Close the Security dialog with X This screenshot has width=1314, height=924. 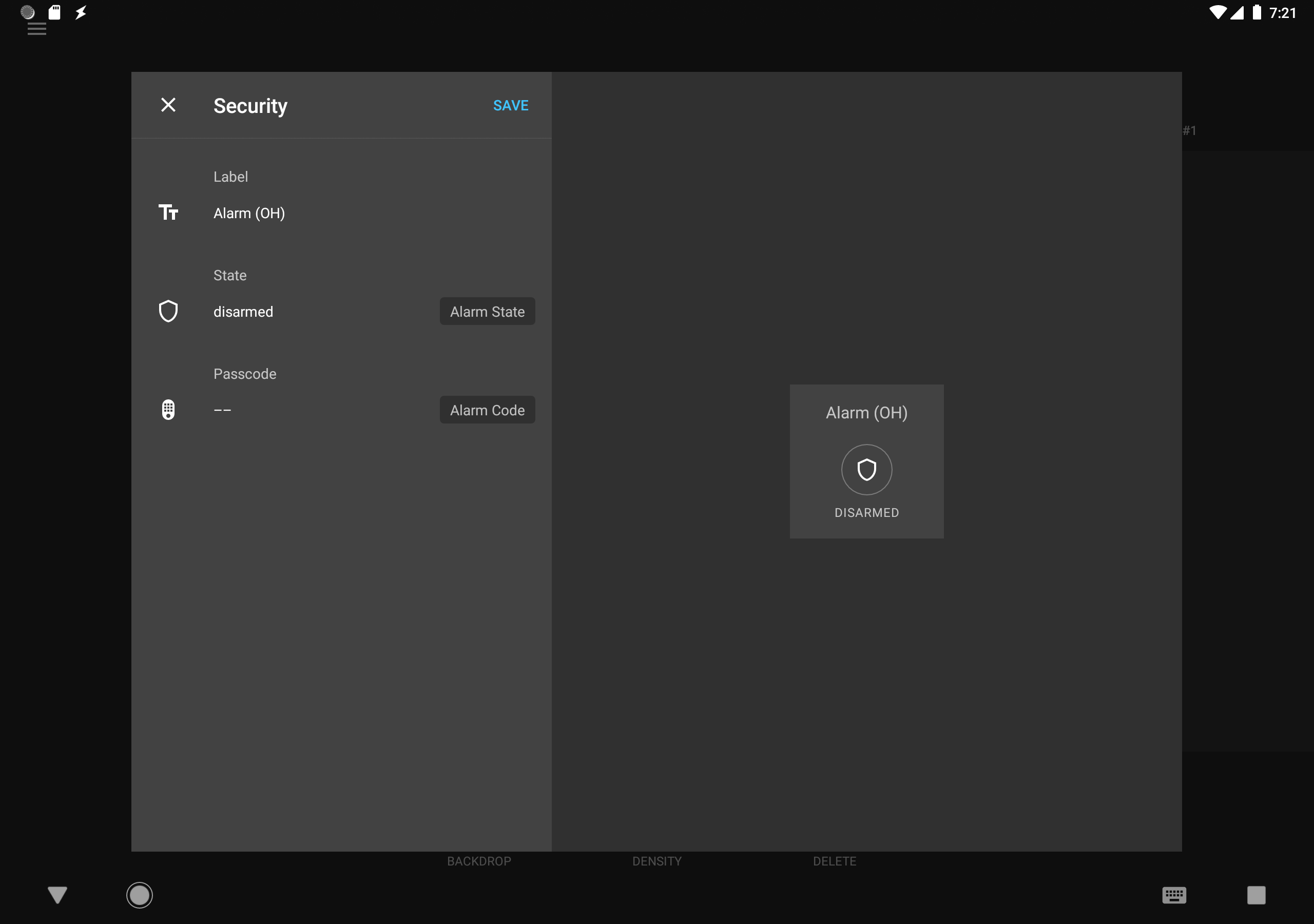(x=168, y=105)
